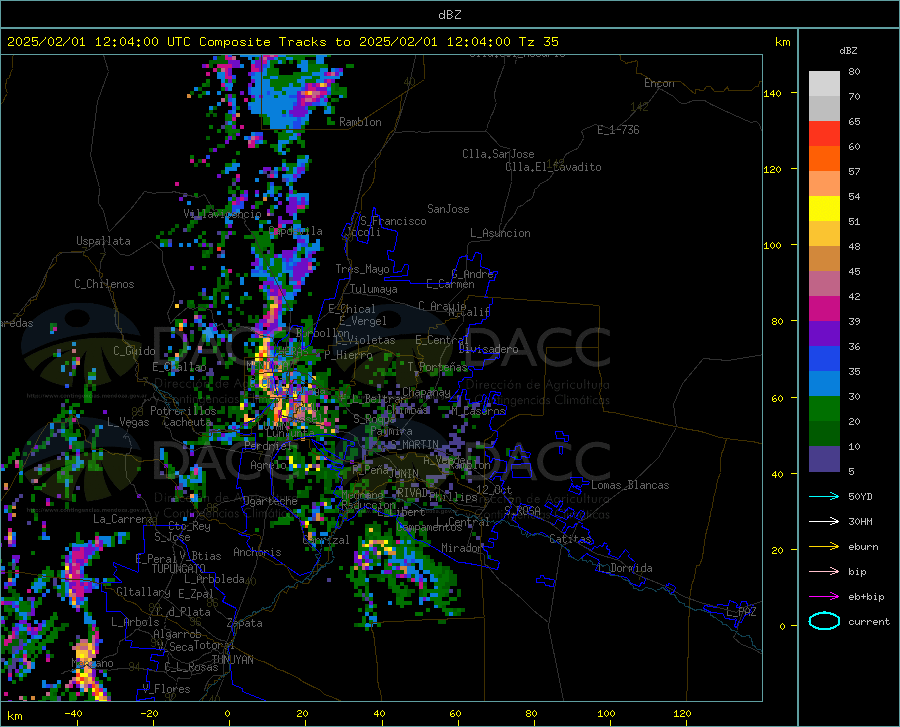This screenshot has height=727, width=900.
Task: Click the white 30HM arrow legend icon
Action: tap(824, 521)
